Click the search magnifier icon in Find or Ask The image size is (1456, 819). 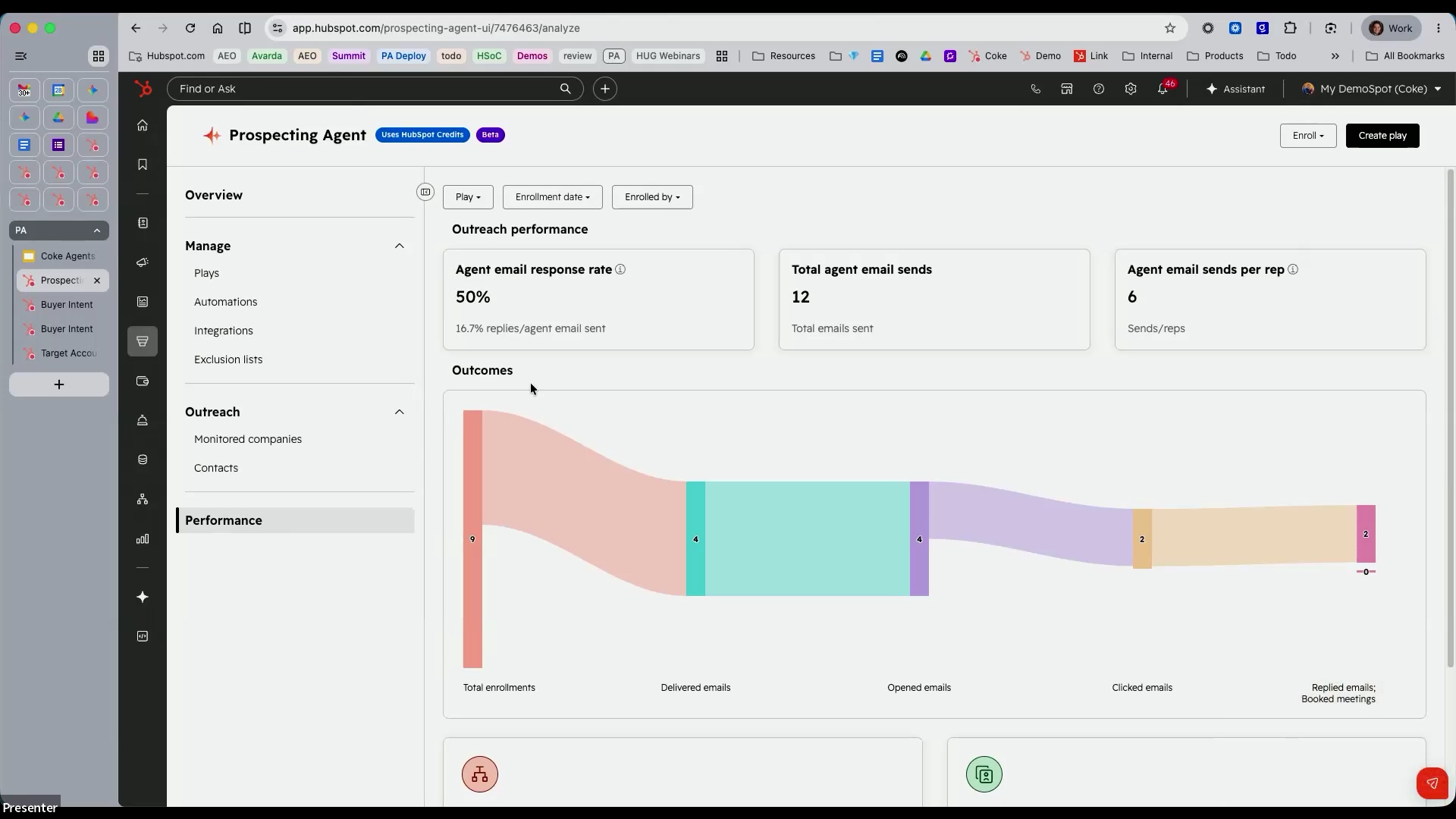565,89
